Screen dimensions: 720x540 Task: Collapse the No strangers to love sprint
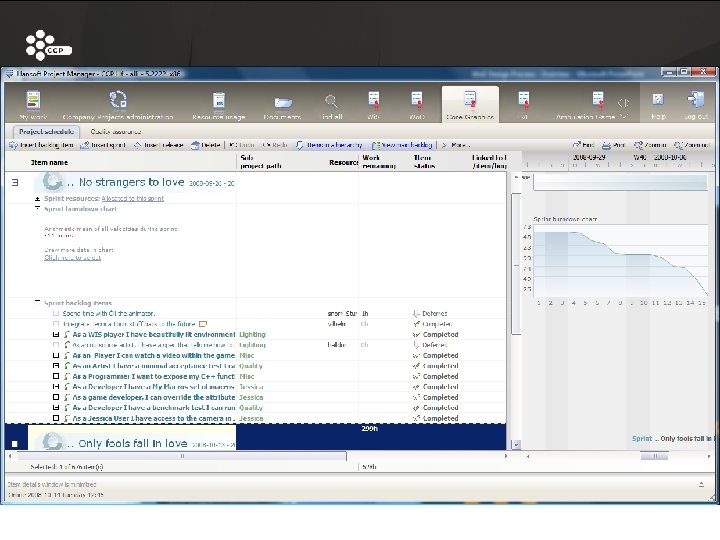15,182
